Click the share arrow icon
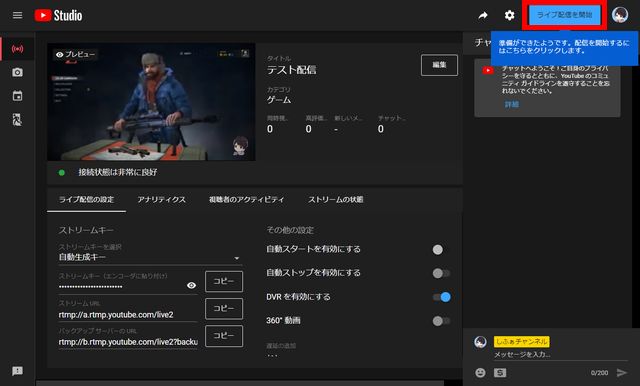The image size is (640, 386). tap(483, 16)
